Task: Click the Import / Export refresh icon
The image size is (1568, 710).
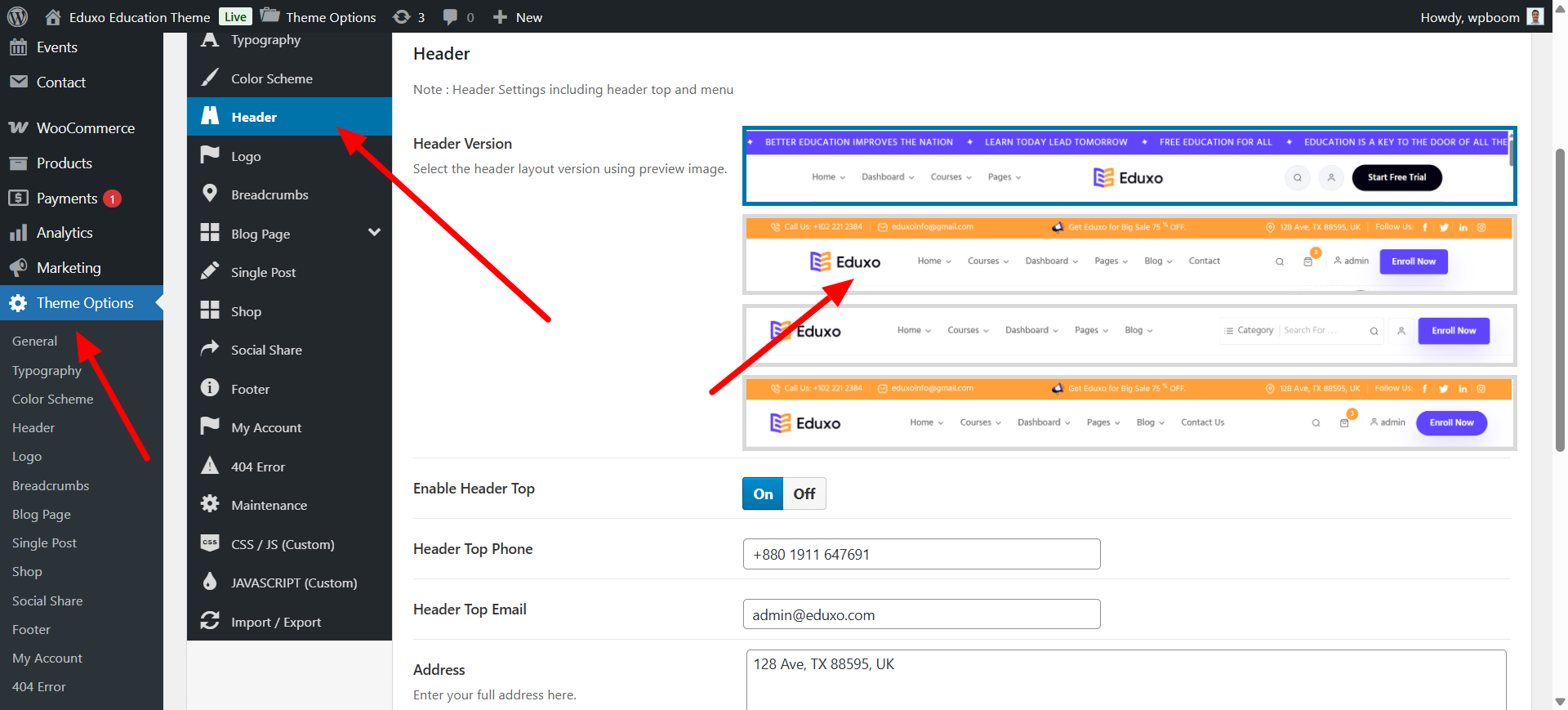Action: (x=210, y=620)
